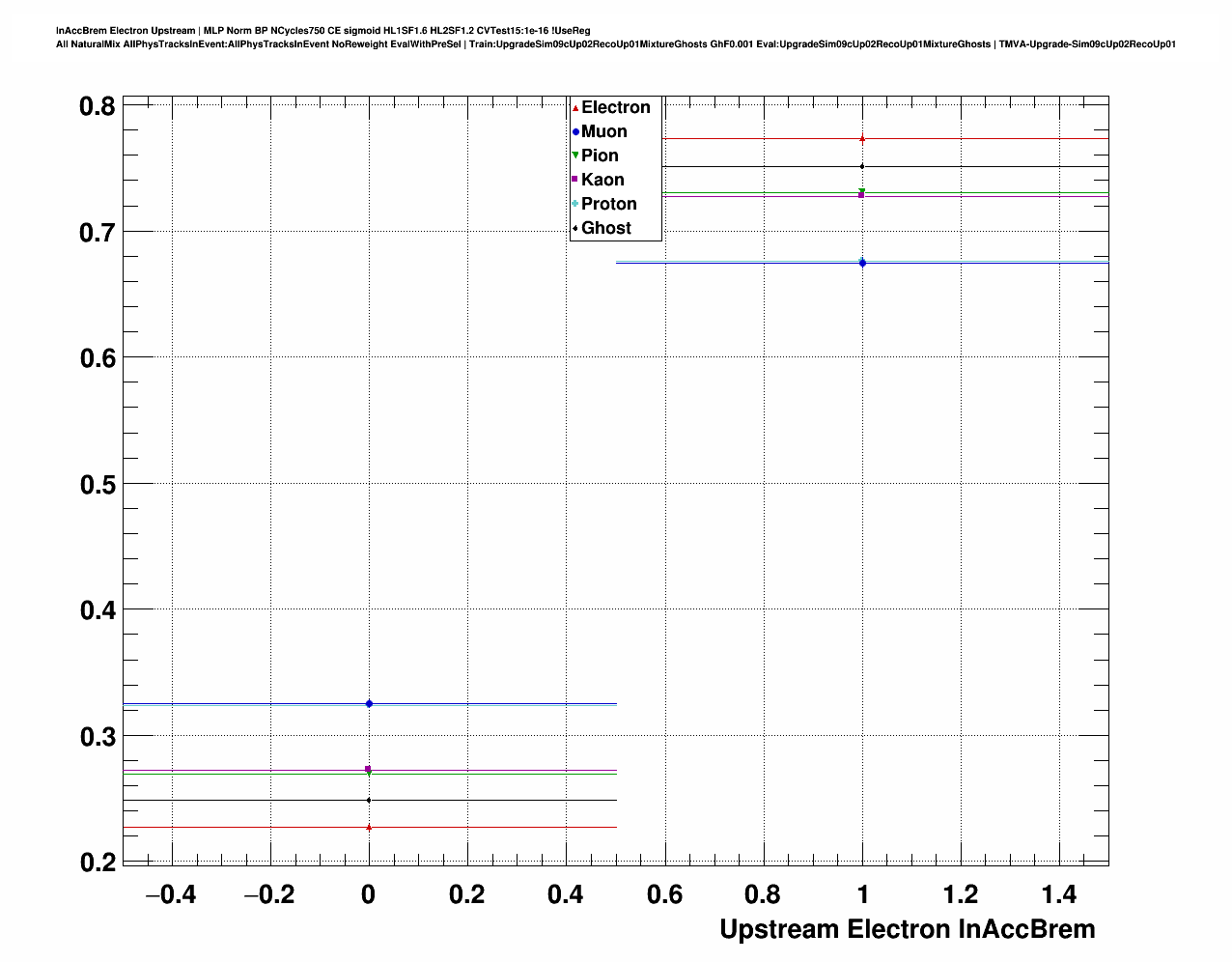The width and height of the screenshot is (1232, 962).
Task: Click the Kaon legend label text
Action: coord(602,180)
